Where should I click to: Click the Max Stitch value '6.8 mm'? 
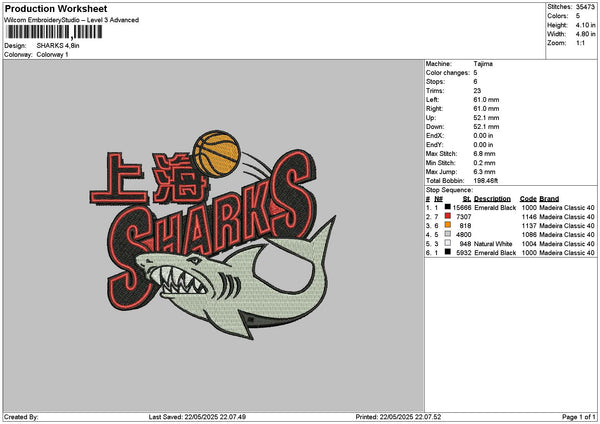coord(484,154)
